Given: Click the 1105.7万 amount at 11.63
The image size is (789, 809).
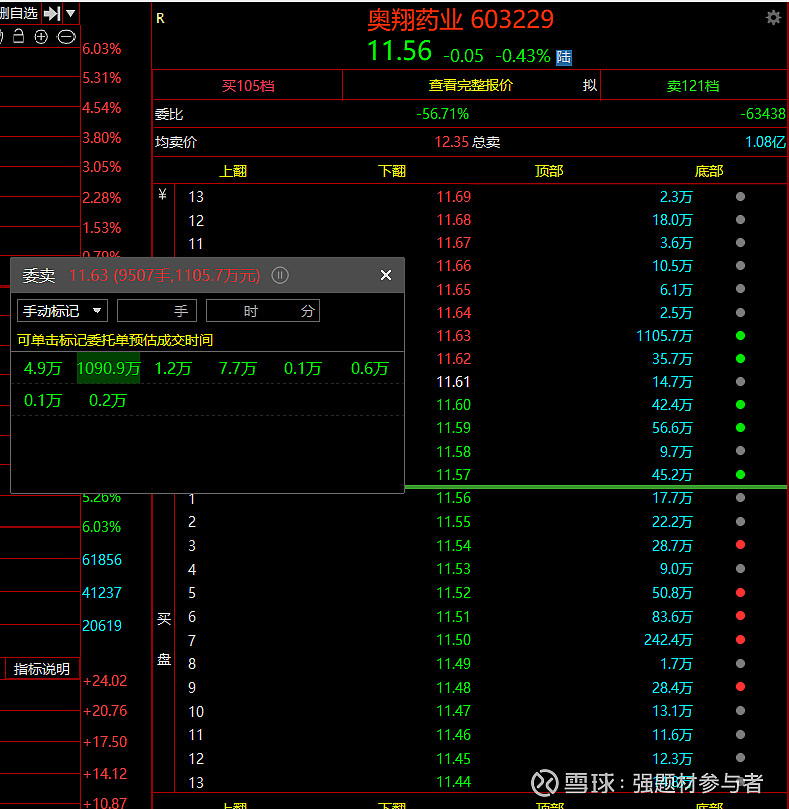Looking at the screenshot, I should 664,336.
